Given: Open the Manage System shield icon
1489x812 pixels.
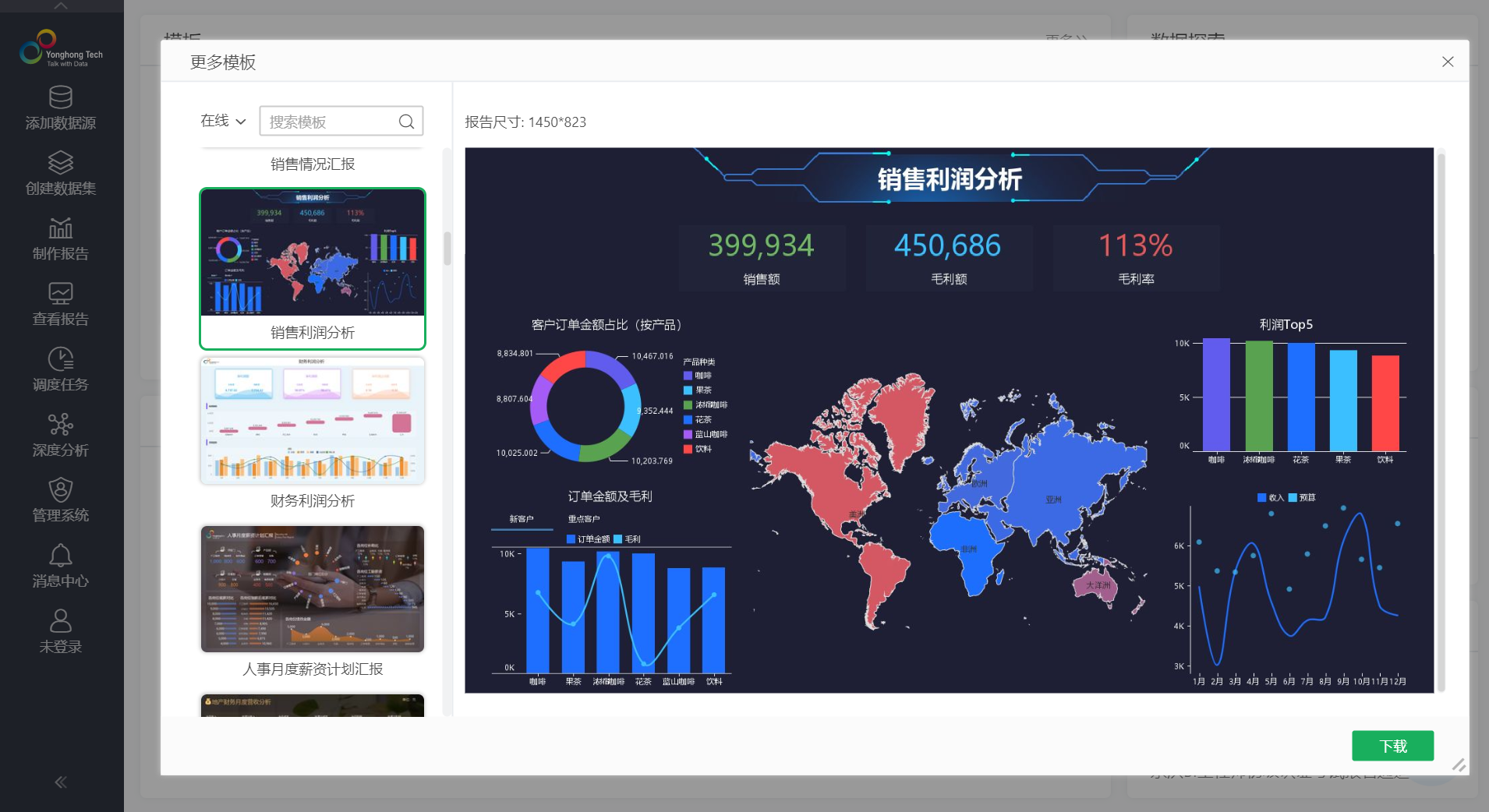Looking at the screenshot, I should (61, 490).
